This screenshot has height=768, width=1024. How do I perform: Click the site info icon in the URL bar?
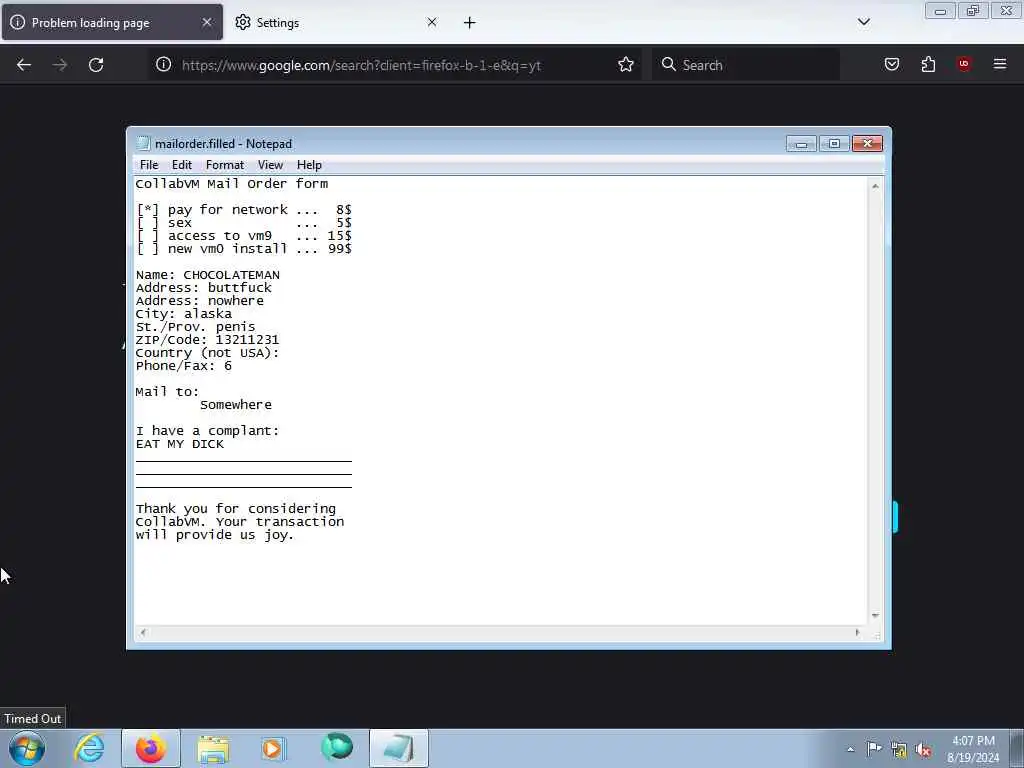(x=163, y=65)
